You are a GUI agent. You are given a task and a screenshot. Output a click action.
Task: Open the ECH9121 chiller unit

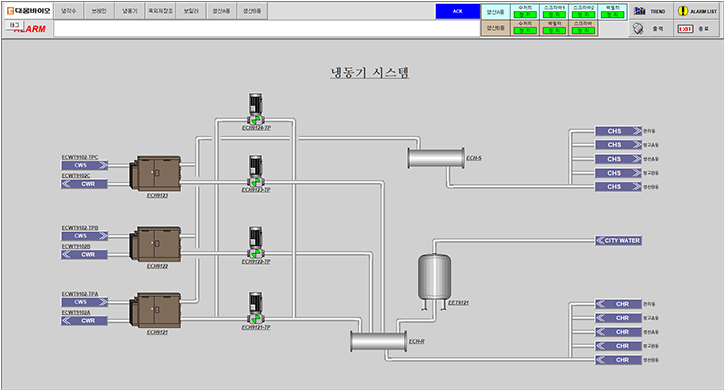[155, 310]
